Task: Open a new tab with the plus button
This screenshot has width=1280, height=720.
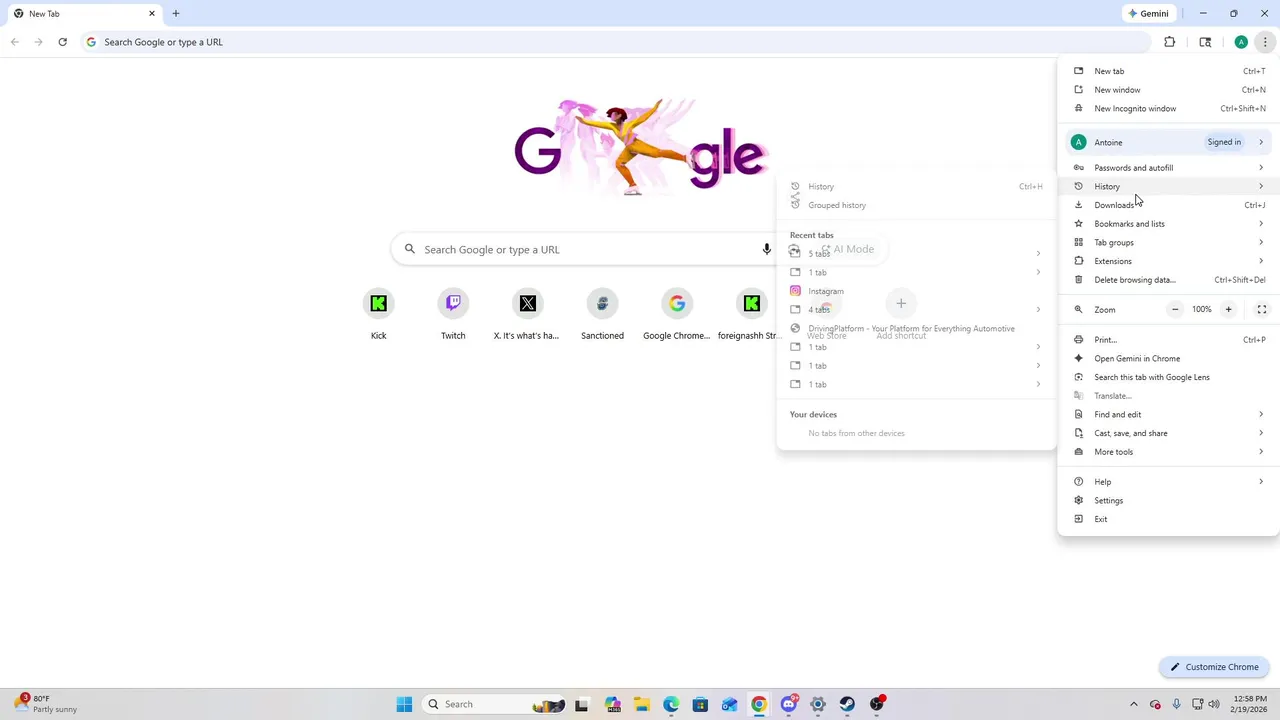Action: (x=176, y=13)
